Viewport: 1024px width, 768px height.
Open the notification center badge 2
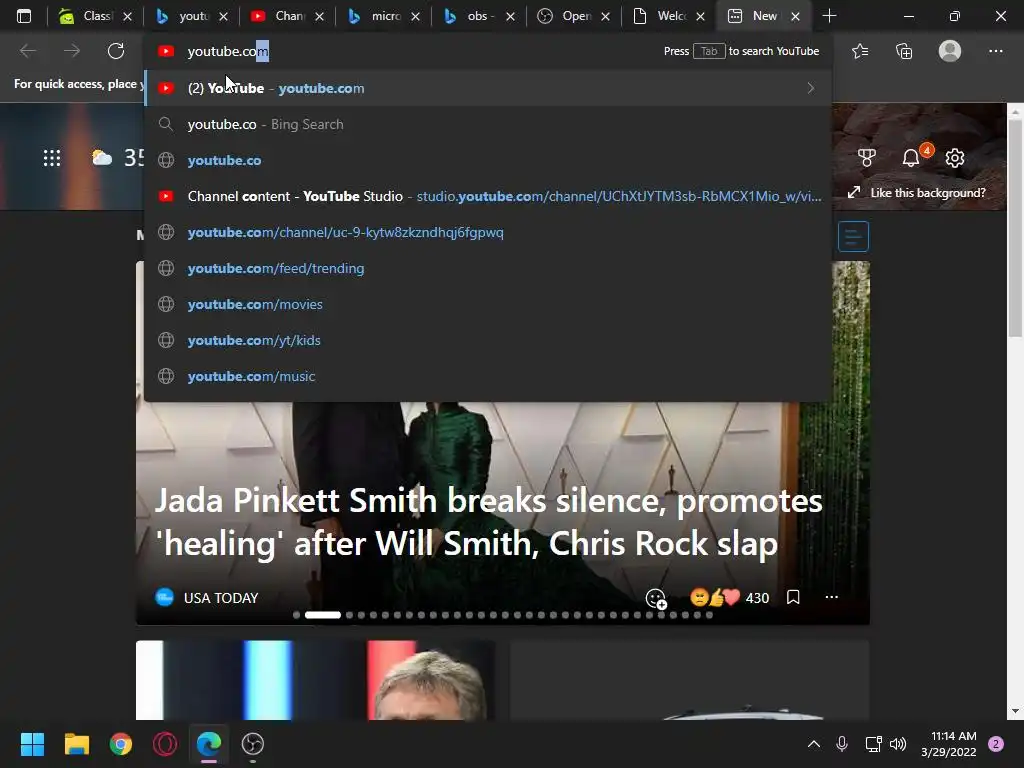(996, 744)
